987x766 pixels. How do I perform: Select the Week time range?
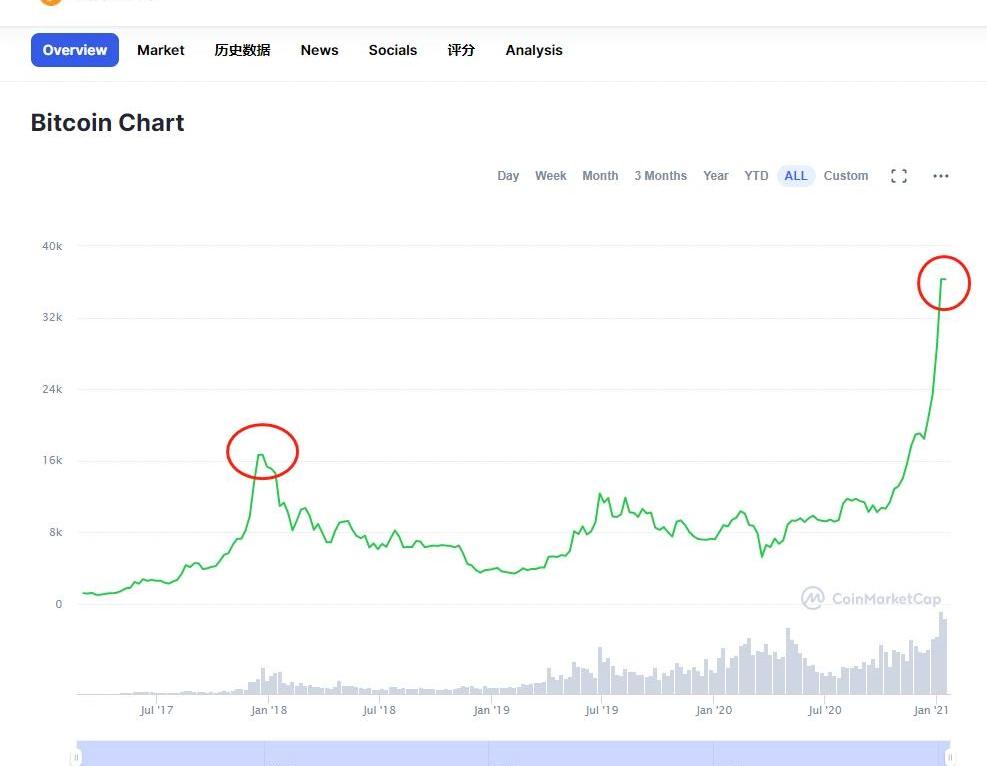(551, 176)
